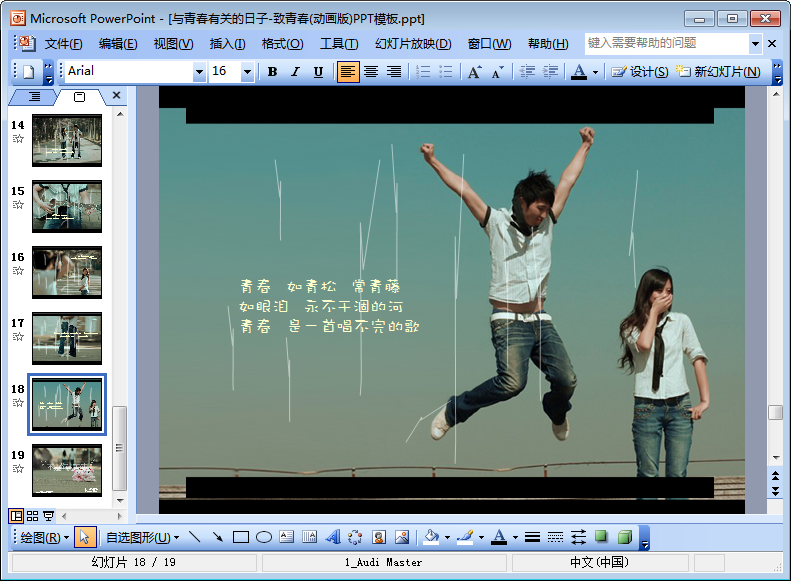
Task: Choose the Arrow drawing tool
Action: pos(217,537)
